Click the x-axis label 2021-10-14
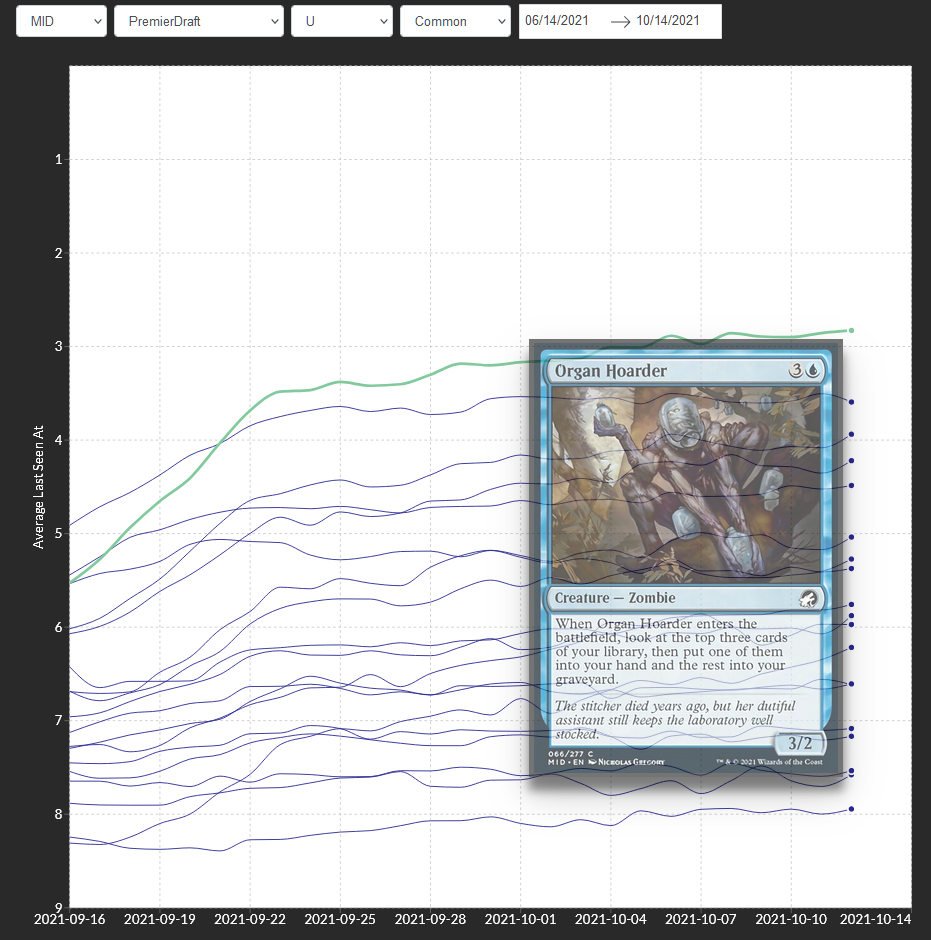 [876, 919]
